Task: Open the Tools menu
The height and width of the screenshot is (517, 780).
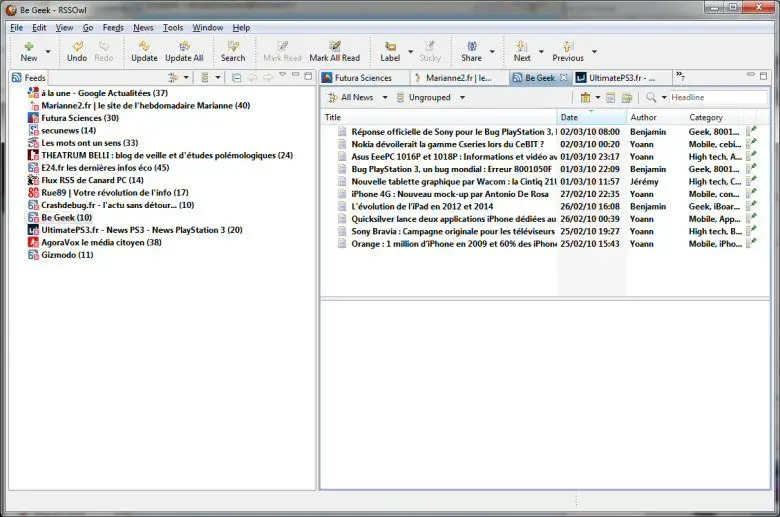Action: click(173, 27)
